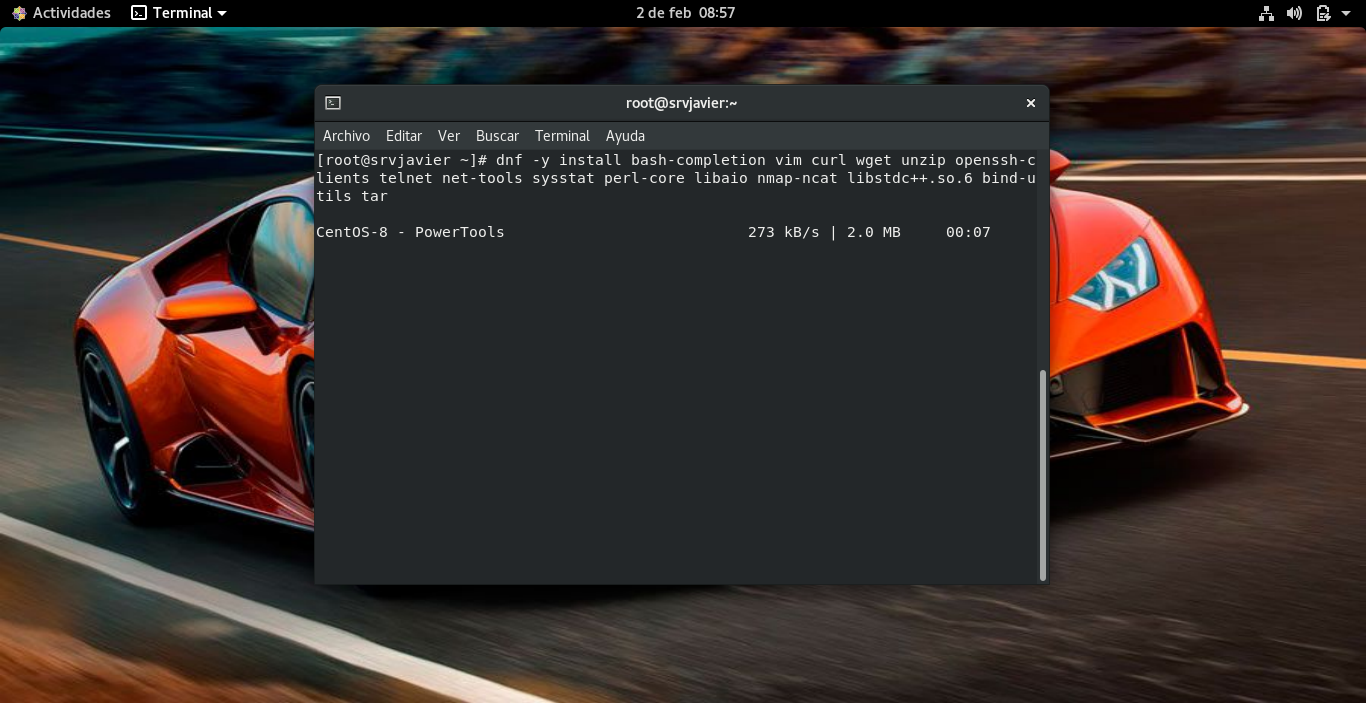This screenshot has height=703, width=1366.
Task: Open the Archivo menu
Action: coord(346,136)
